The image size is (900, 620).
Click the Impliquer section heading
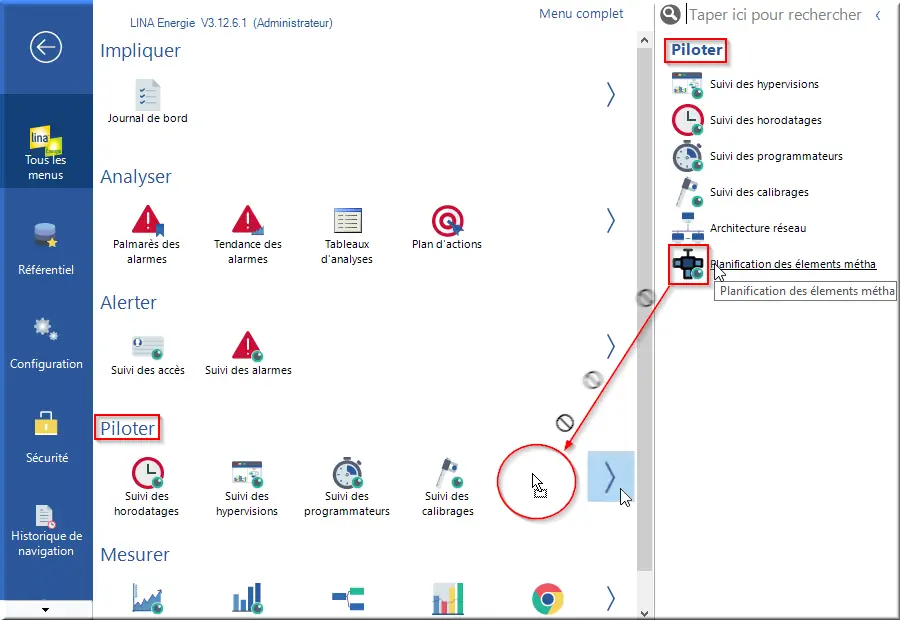click(140, 51)
